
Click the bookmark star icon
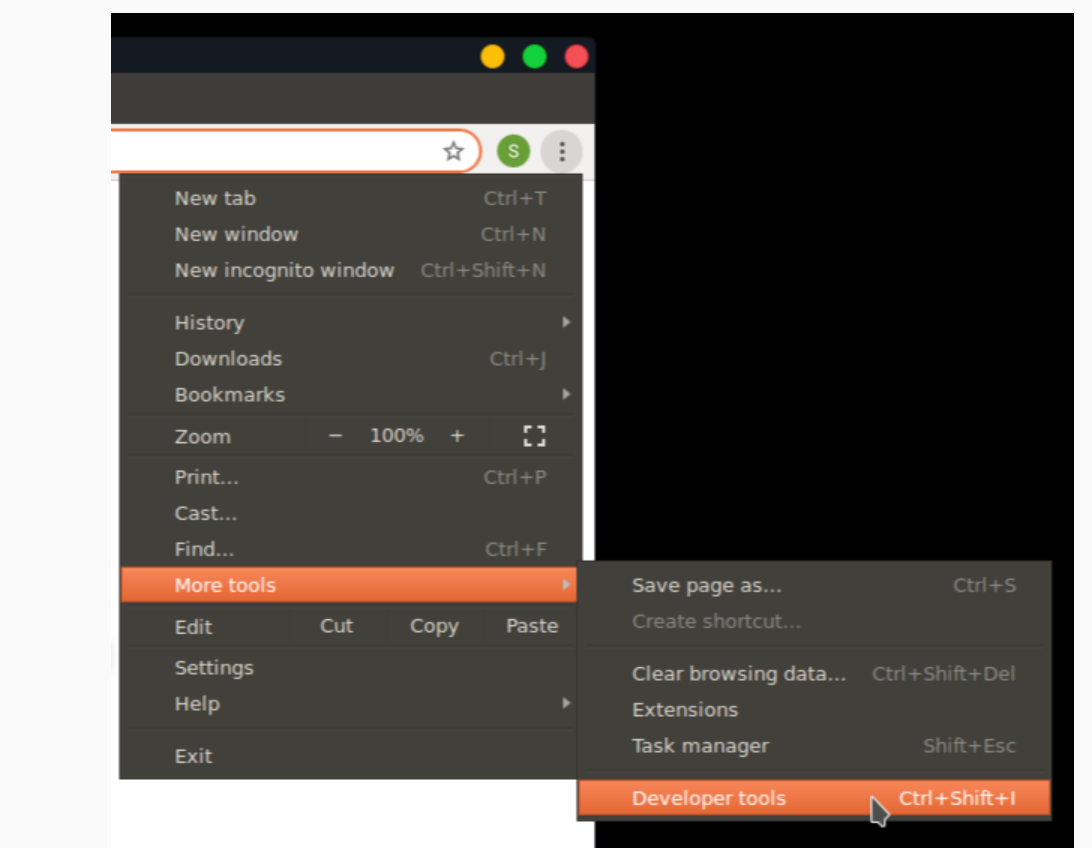coord(453,151)
